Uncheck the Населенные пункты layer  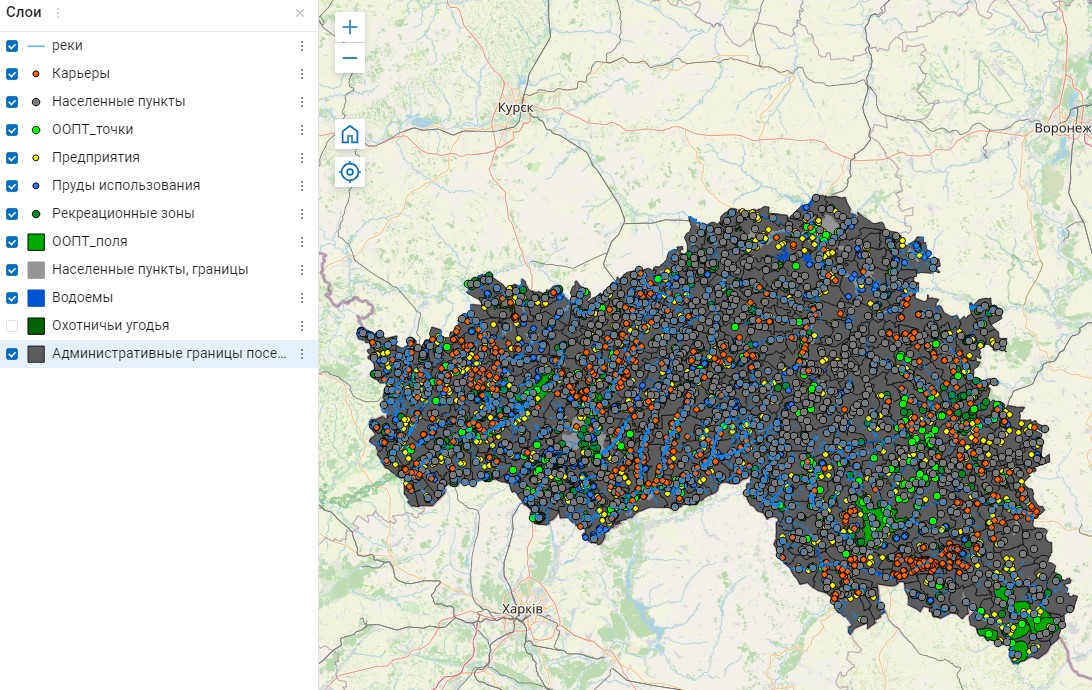click(x=12, y=102)
